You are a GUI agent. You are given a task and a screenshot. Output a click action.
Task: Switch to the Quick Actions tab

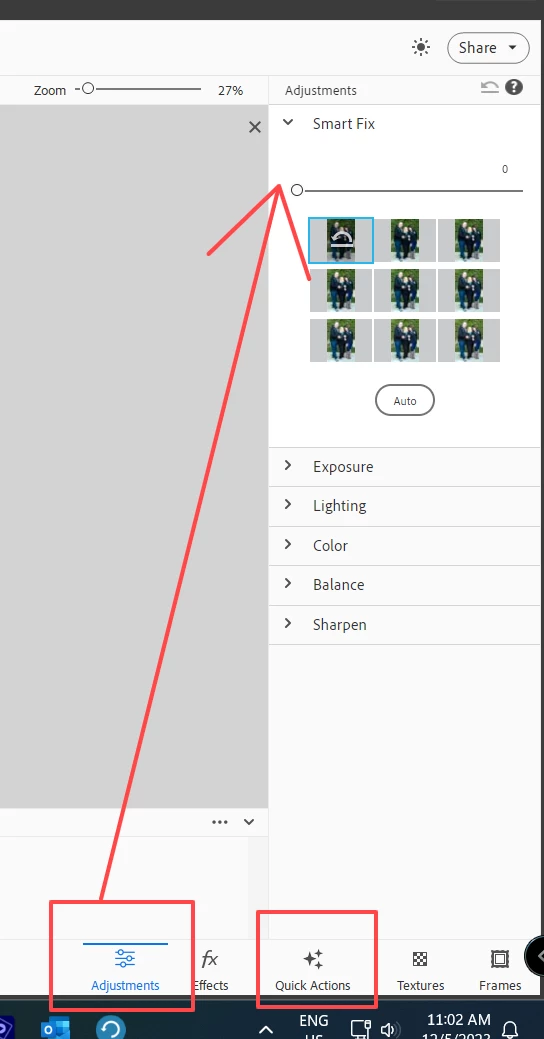click(x=313, y=969)
